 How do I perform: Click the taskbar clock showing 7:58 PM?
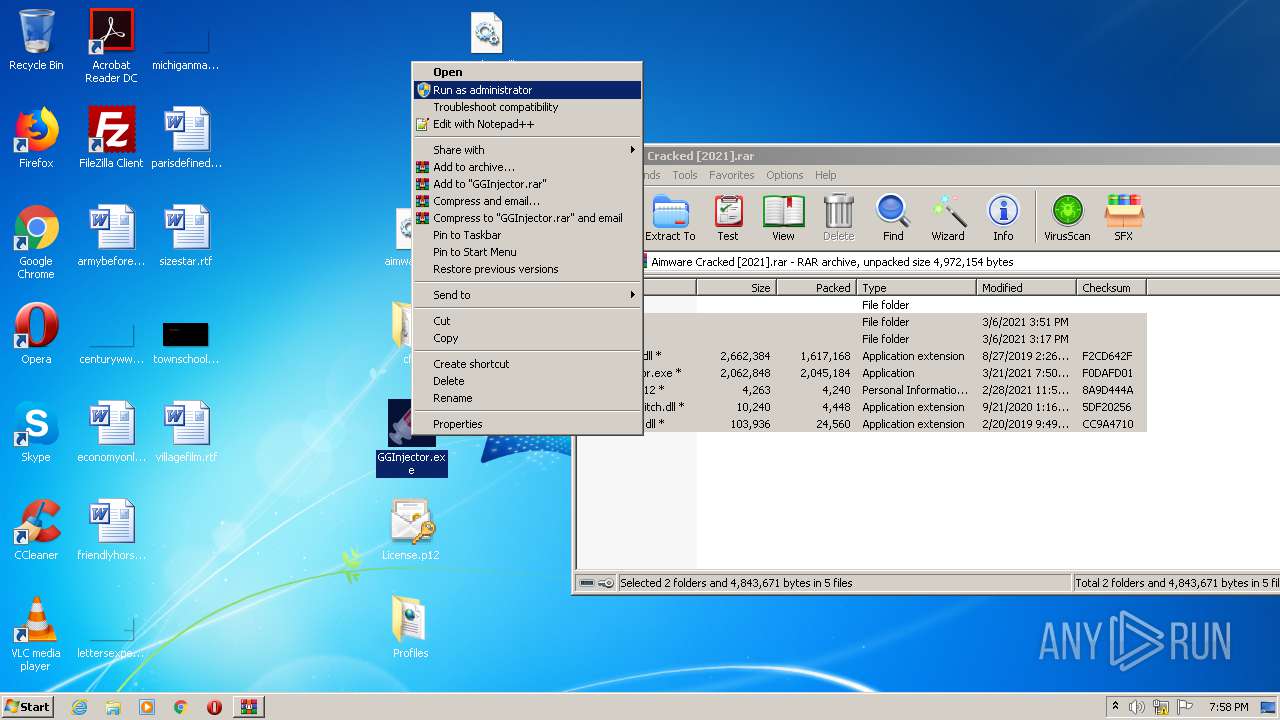pyautogui.click(x=1228, y=707)
